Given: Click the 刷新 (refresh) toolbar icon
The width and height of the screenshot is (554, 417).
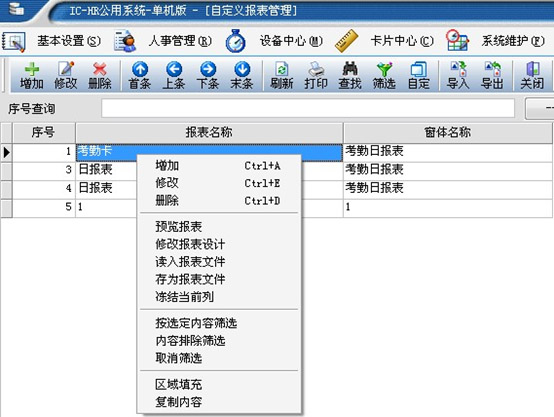Looking at the screenshot, I should 282,76.
